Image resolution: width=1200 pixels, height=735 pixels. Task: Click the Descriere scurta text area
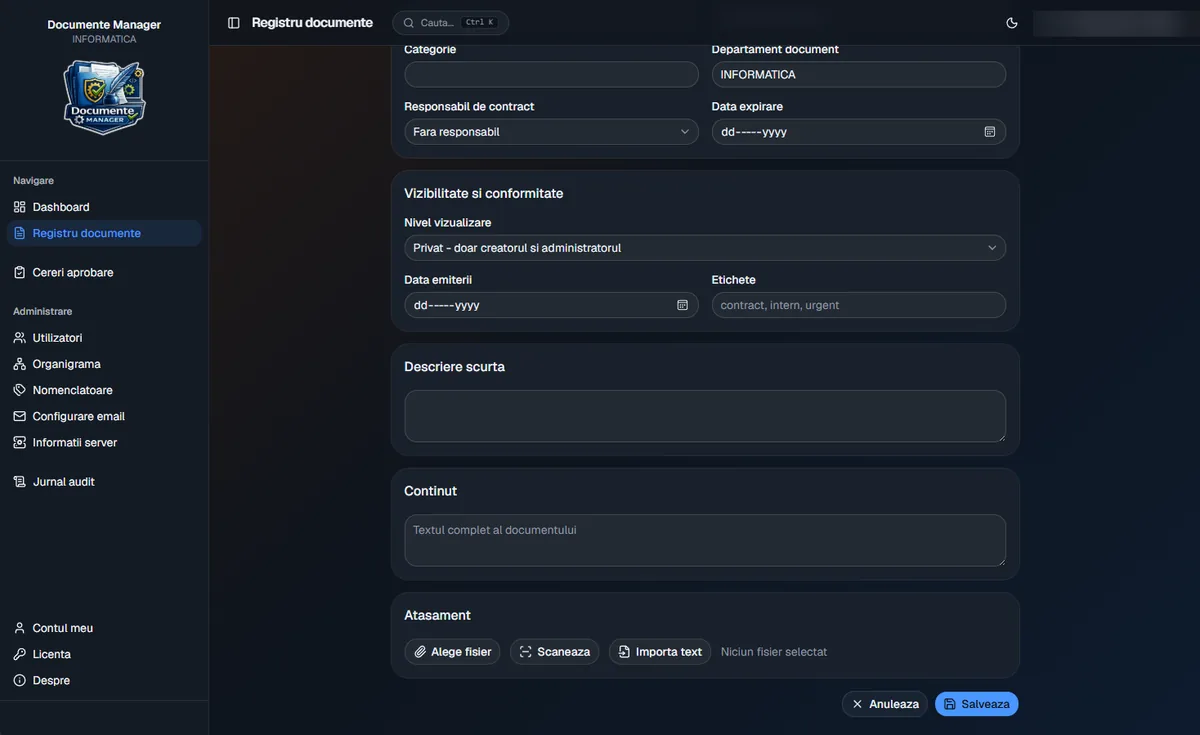[705, 416]
